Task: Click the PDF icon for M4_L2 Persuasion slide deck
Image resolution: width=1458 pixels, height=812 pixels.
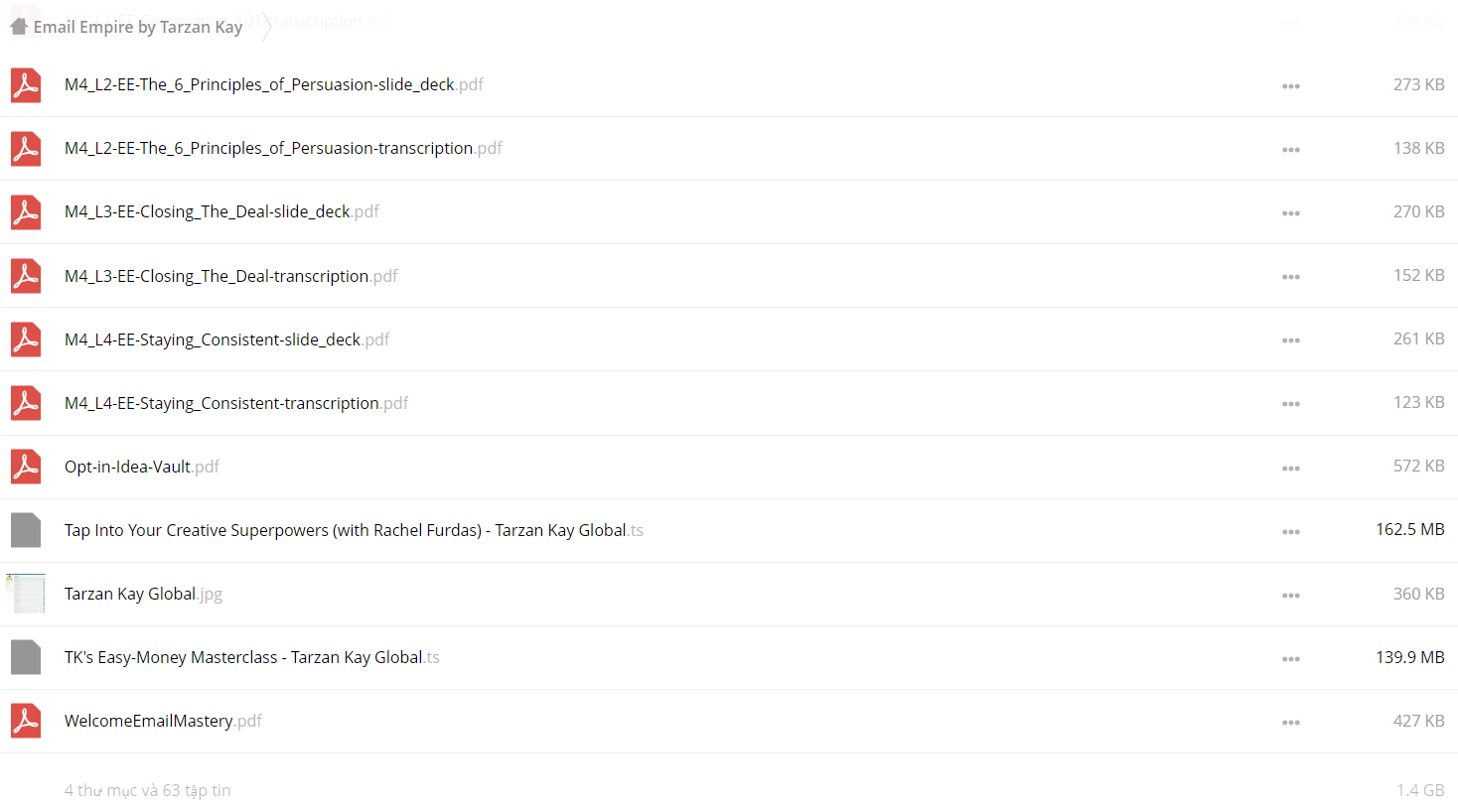Action: tap(26, 85)
